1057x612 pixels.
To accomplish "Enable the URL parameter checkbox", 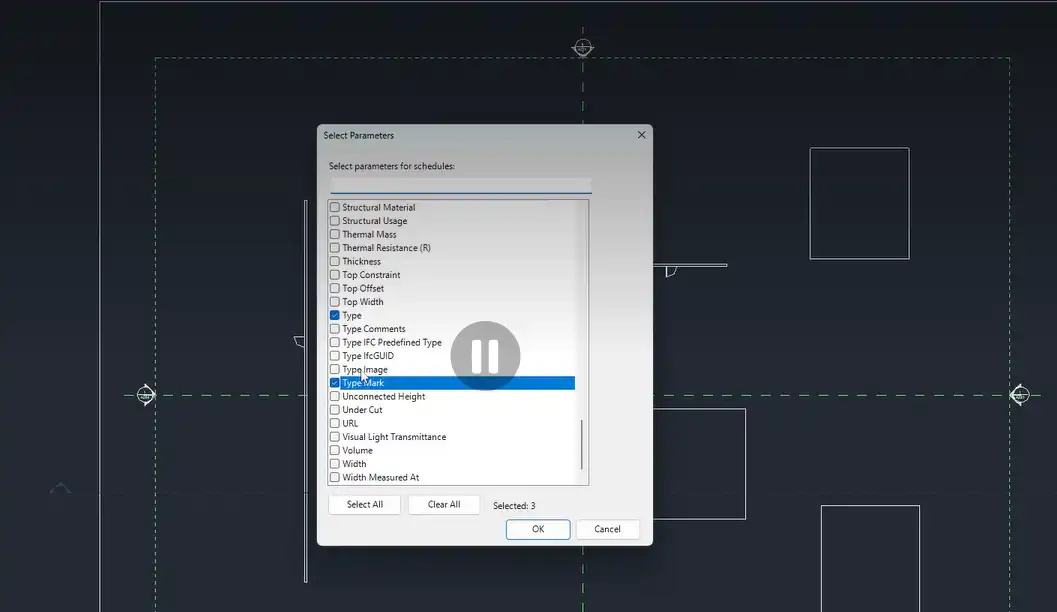I will click(334, 423).
